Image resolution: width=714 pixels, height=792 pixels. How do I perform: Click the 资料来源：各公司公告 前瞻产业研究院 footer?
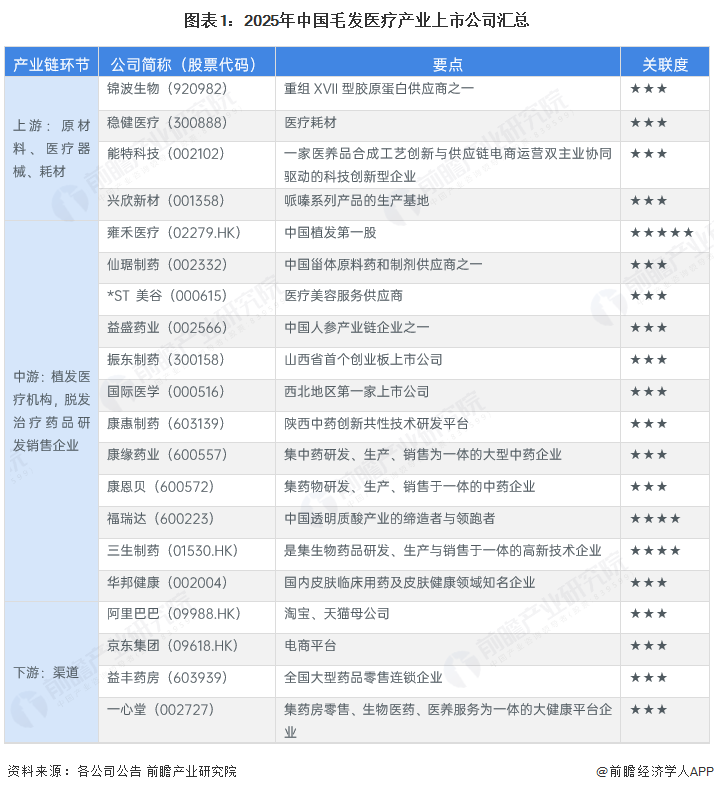pyautogui.click(x=121, y=771)
